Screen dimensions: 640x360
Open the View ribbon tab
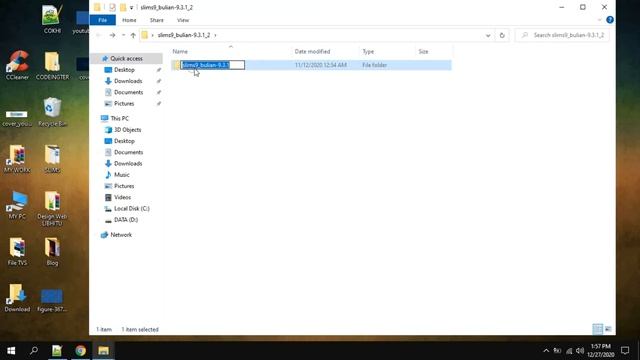click(183, 20)
